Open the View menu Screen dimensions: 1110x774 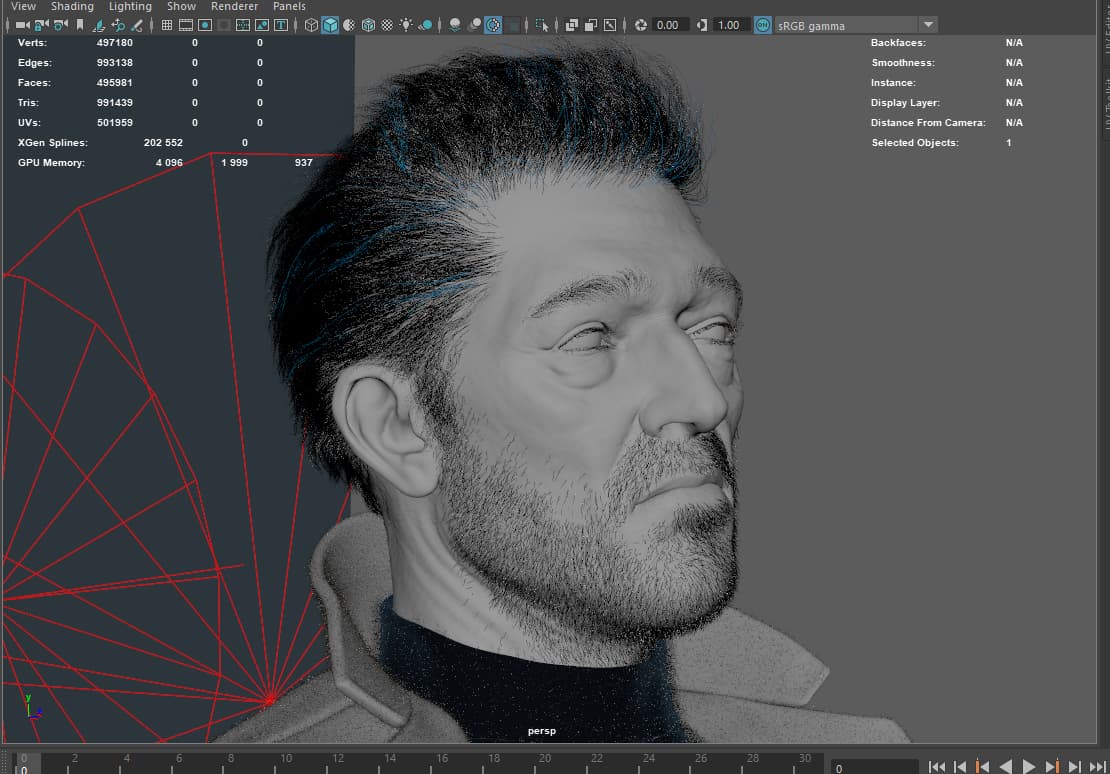(x=23, y=6)
